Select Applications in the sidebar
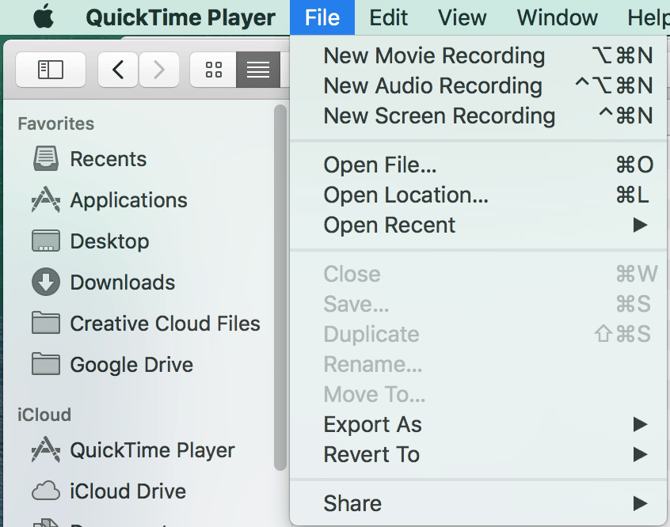670x527 pixels. (x=129, y=200)
